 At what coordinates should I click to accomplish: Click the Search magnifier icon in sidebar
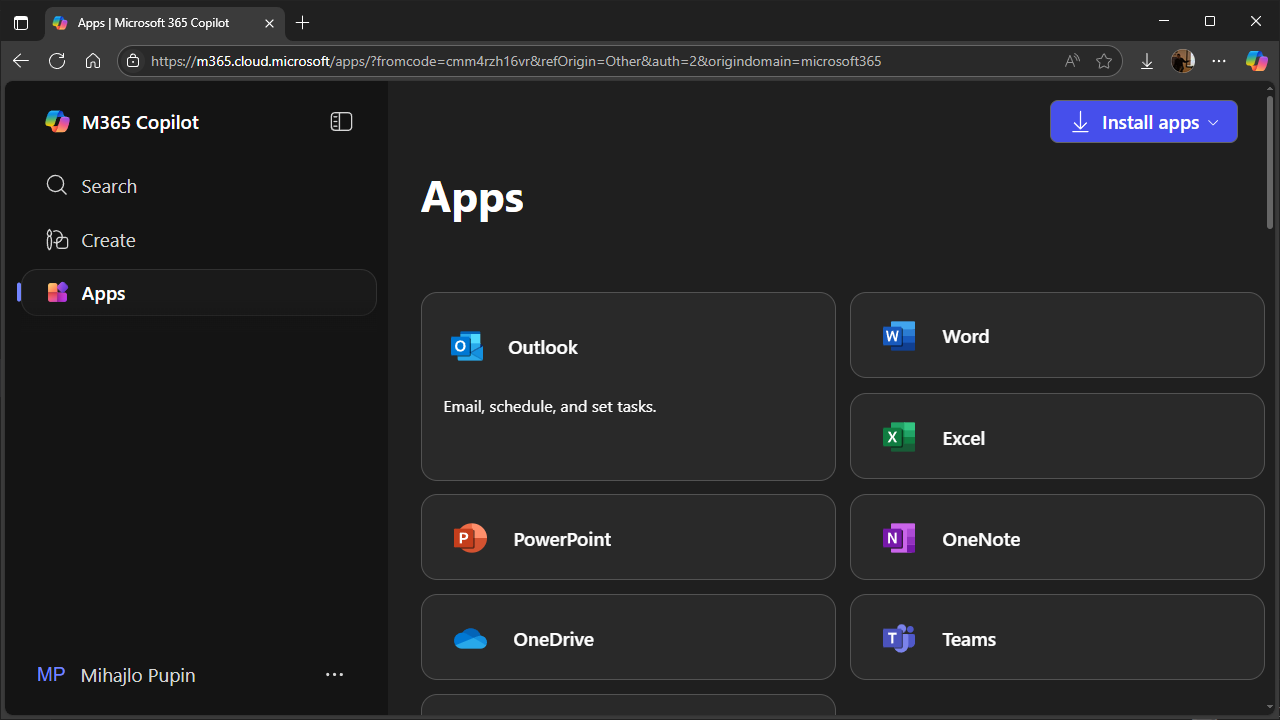click(57, 186)
